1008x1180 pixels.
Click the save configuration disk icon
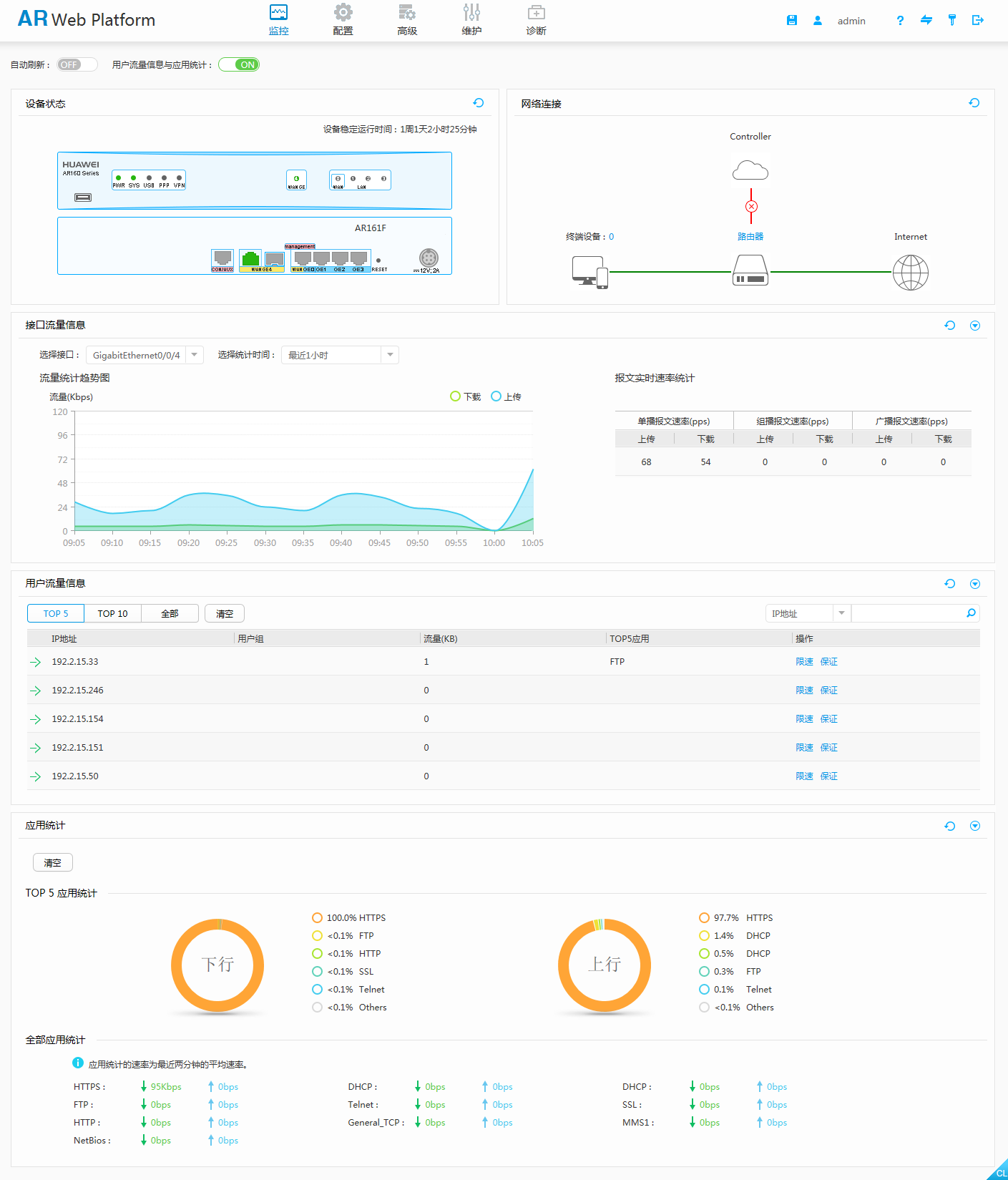tap(791, 21)
